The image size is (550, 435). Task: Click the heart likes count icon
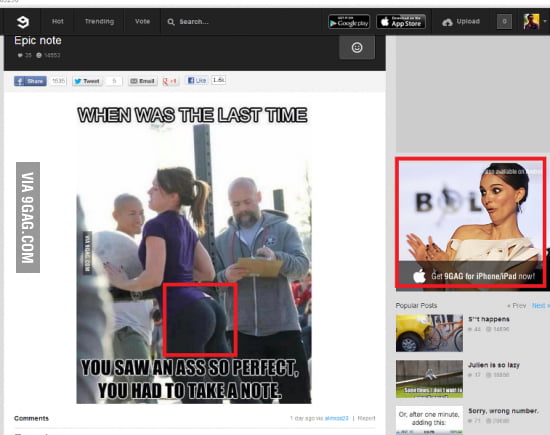pos(20,55)
